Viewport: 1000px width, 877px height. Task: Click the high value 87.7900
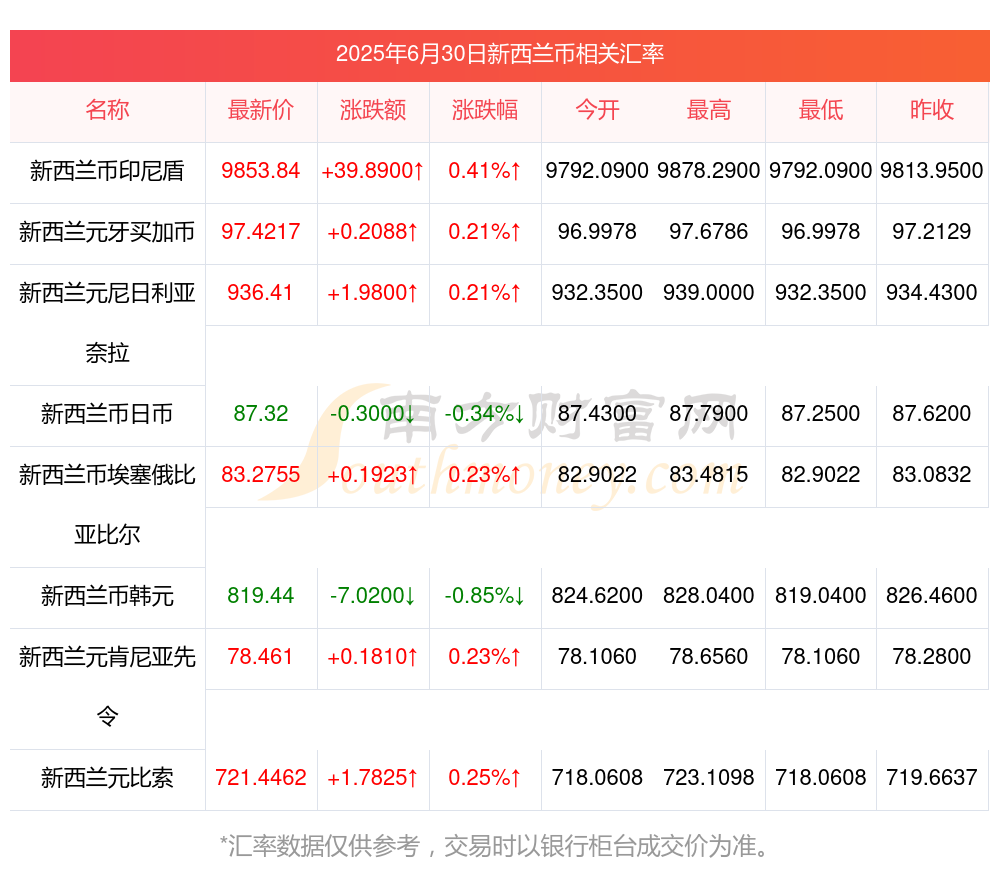coord(709,413)
